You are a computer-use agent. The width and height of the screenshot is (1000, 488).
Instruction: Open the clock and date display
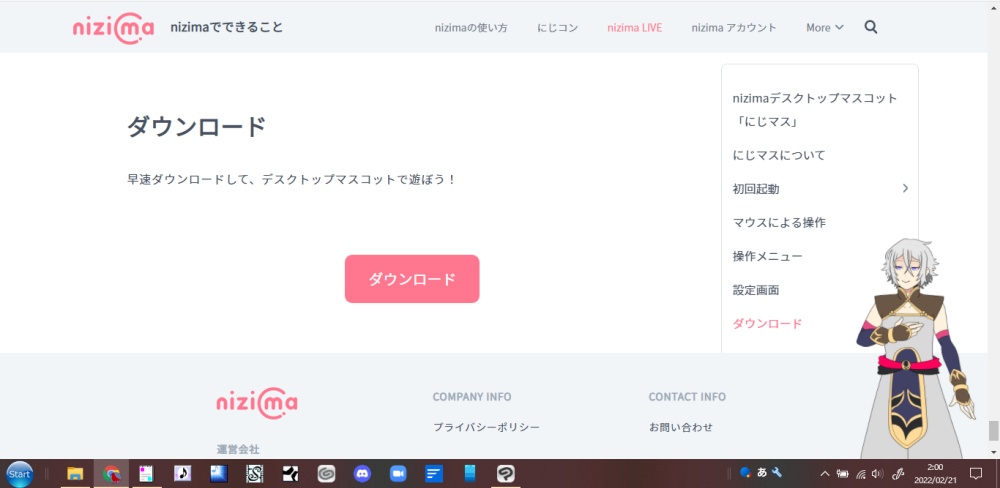click(x=934, y=473)
